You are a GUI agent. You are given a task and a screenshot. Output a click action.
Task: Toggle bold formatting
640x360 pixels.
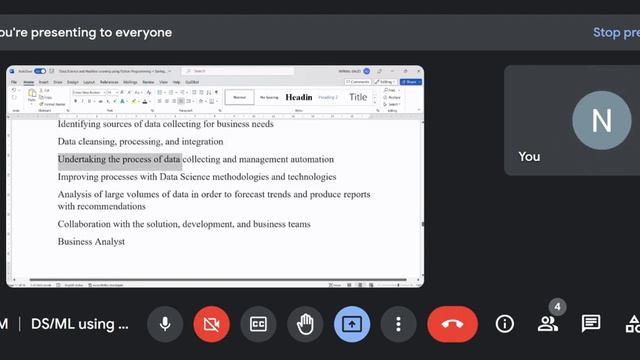(76, 101)
